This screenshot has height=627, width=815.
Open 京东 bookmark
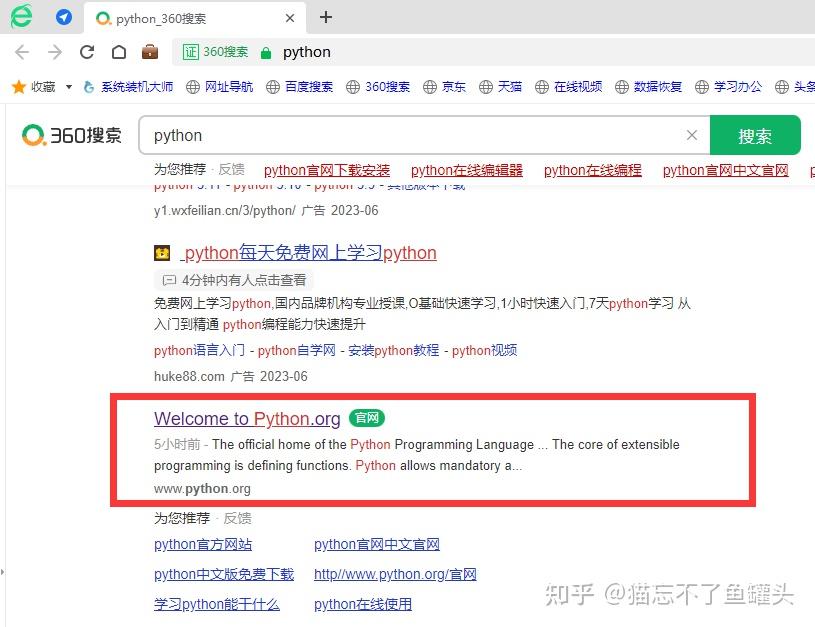pos(444,87)
